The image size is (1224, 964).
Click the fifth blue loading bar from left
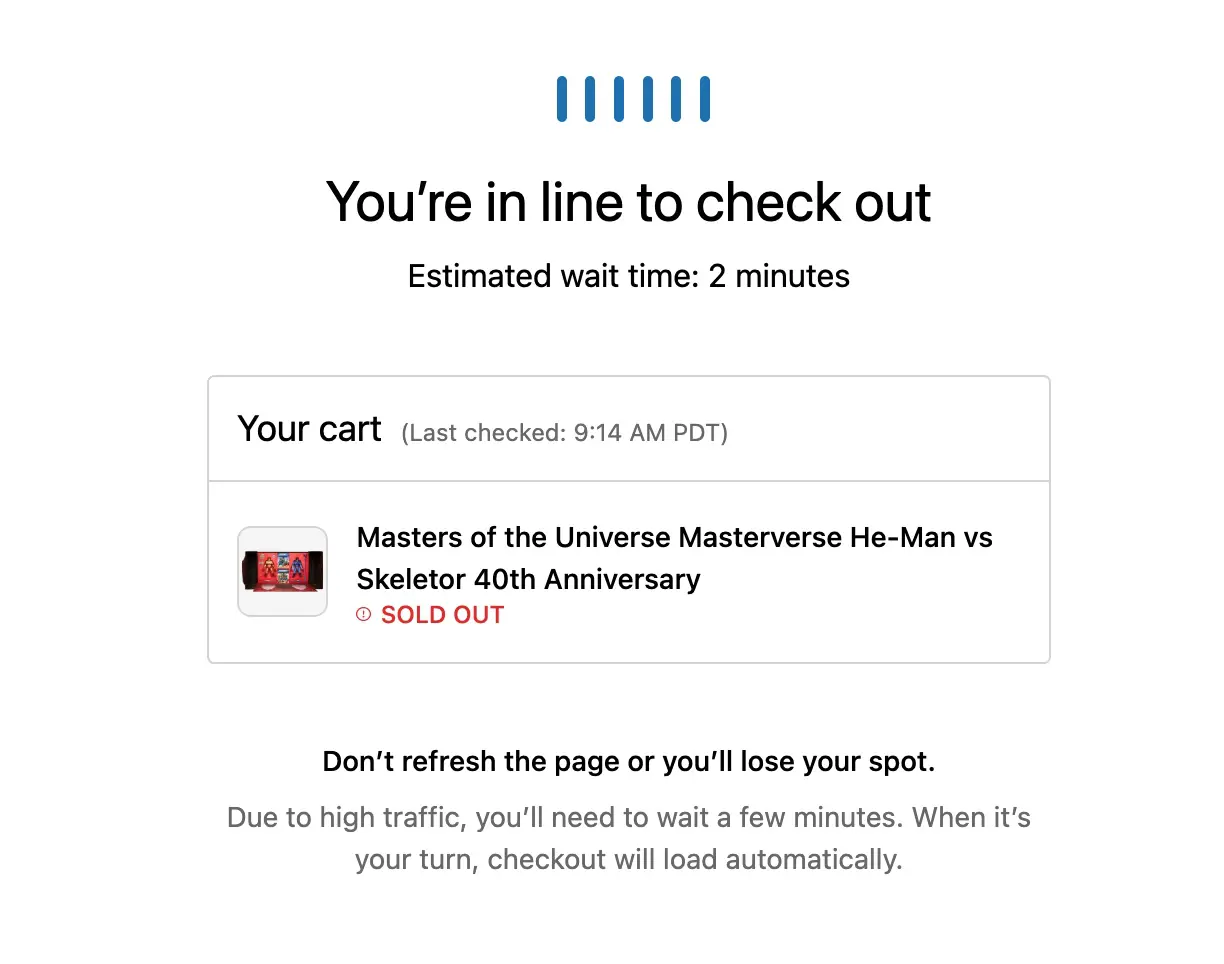click(x=676, y=99)
